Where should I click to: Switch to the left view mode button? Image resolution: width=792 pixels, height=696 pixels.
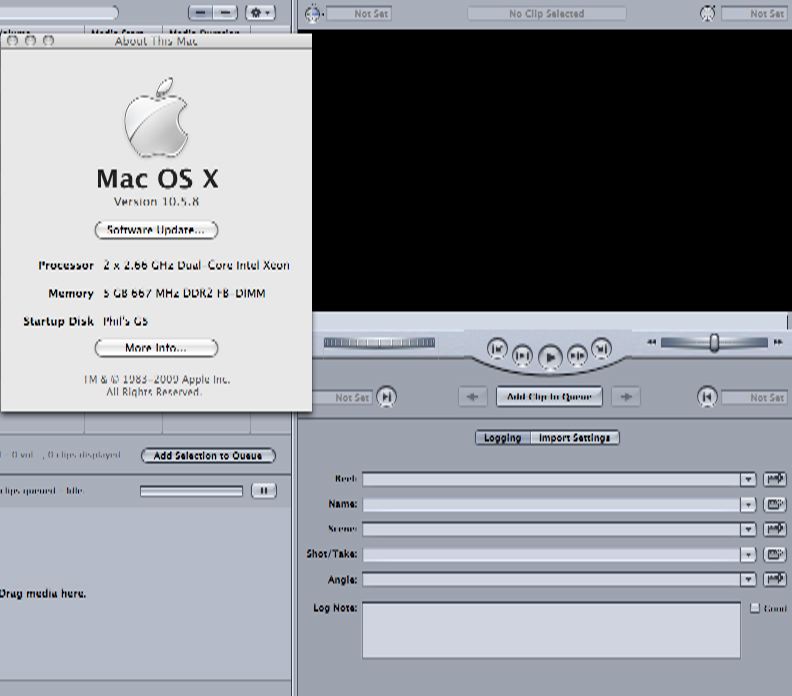(x=201, y=13)
